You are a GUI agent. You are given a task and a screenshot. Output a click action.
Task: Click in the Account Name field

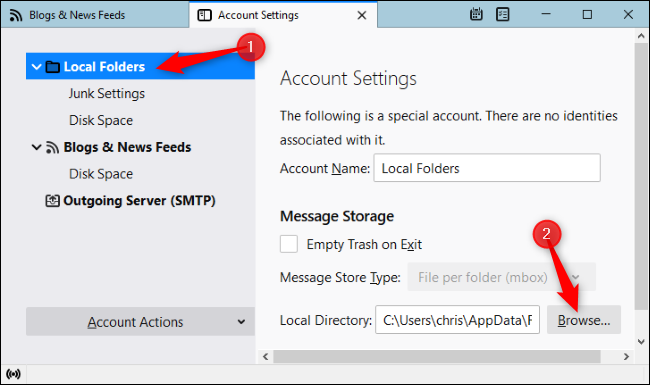click(x=487, y=168)
